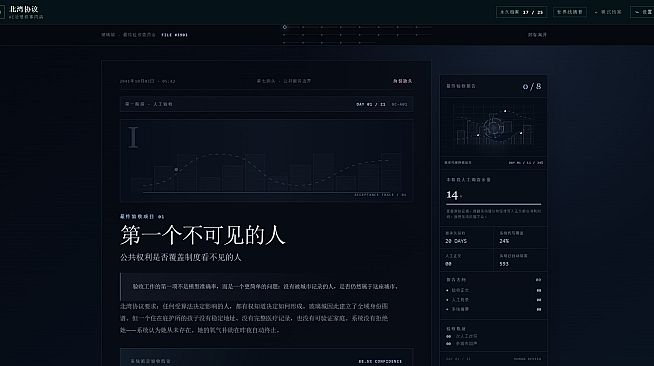This screenshot has height=366, width=654.
Task: Click the DAY 01 / 11 indicator
Action: click(x=371, y=104)
